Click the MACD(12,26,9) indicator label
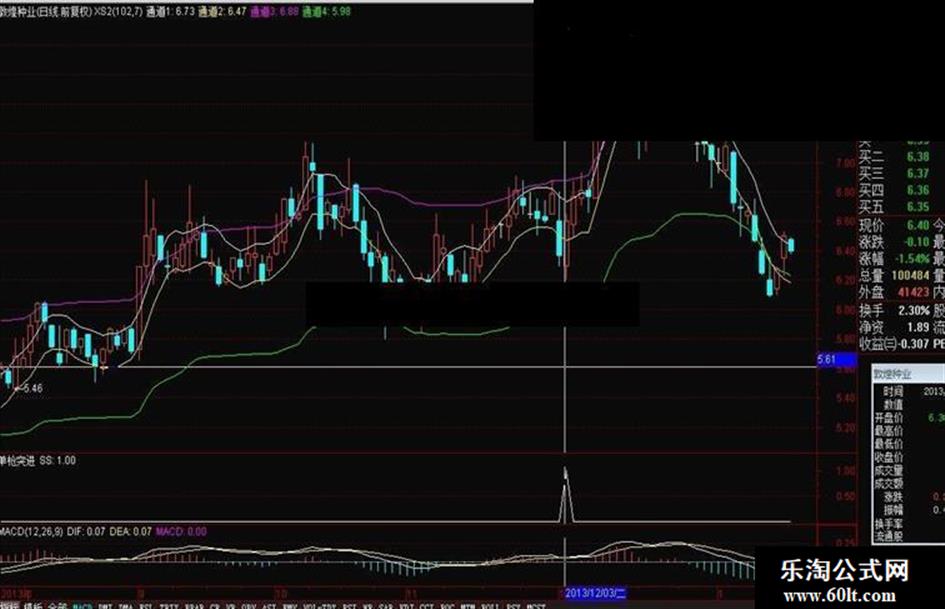Screen dimensions: 945x609 31,532
